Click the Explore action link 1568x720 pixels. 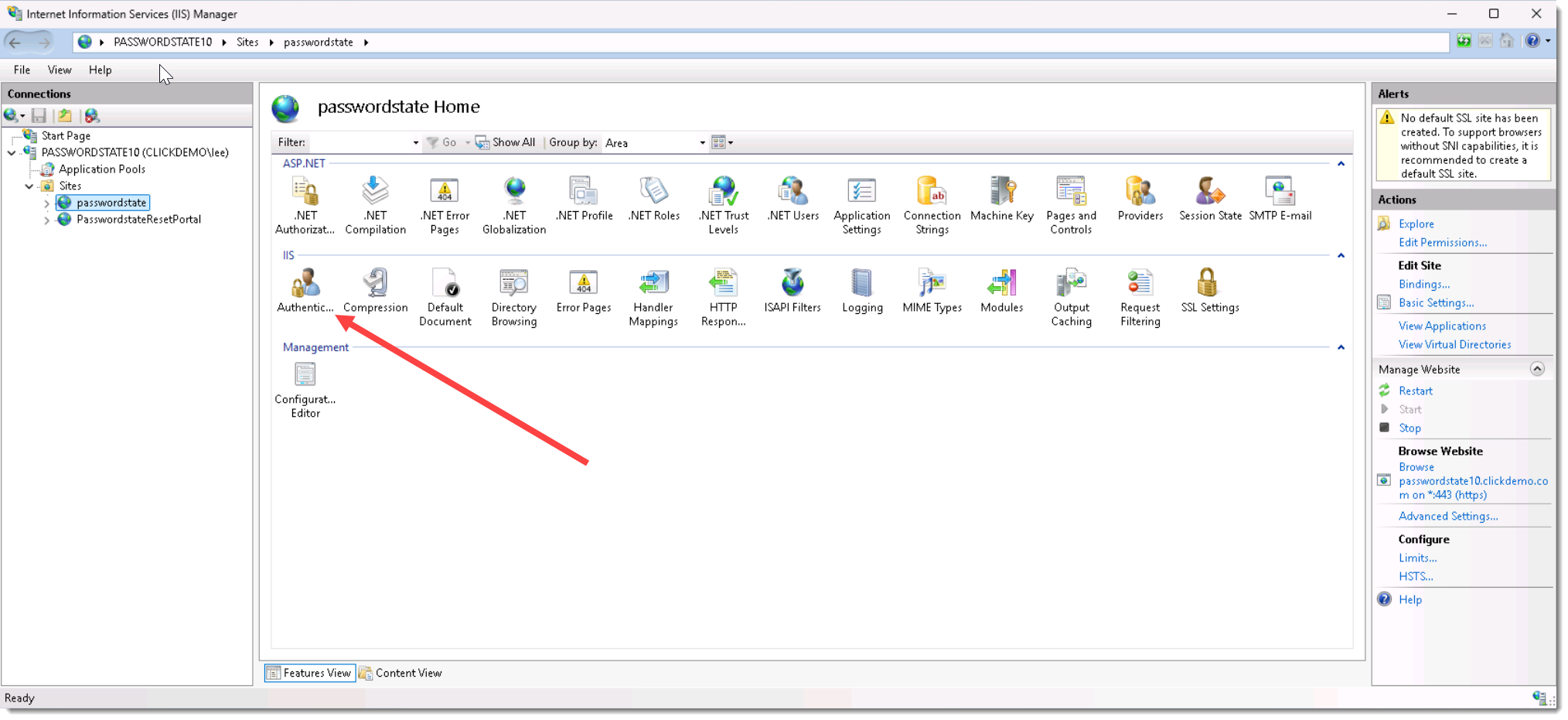[x=1416, y=224]
